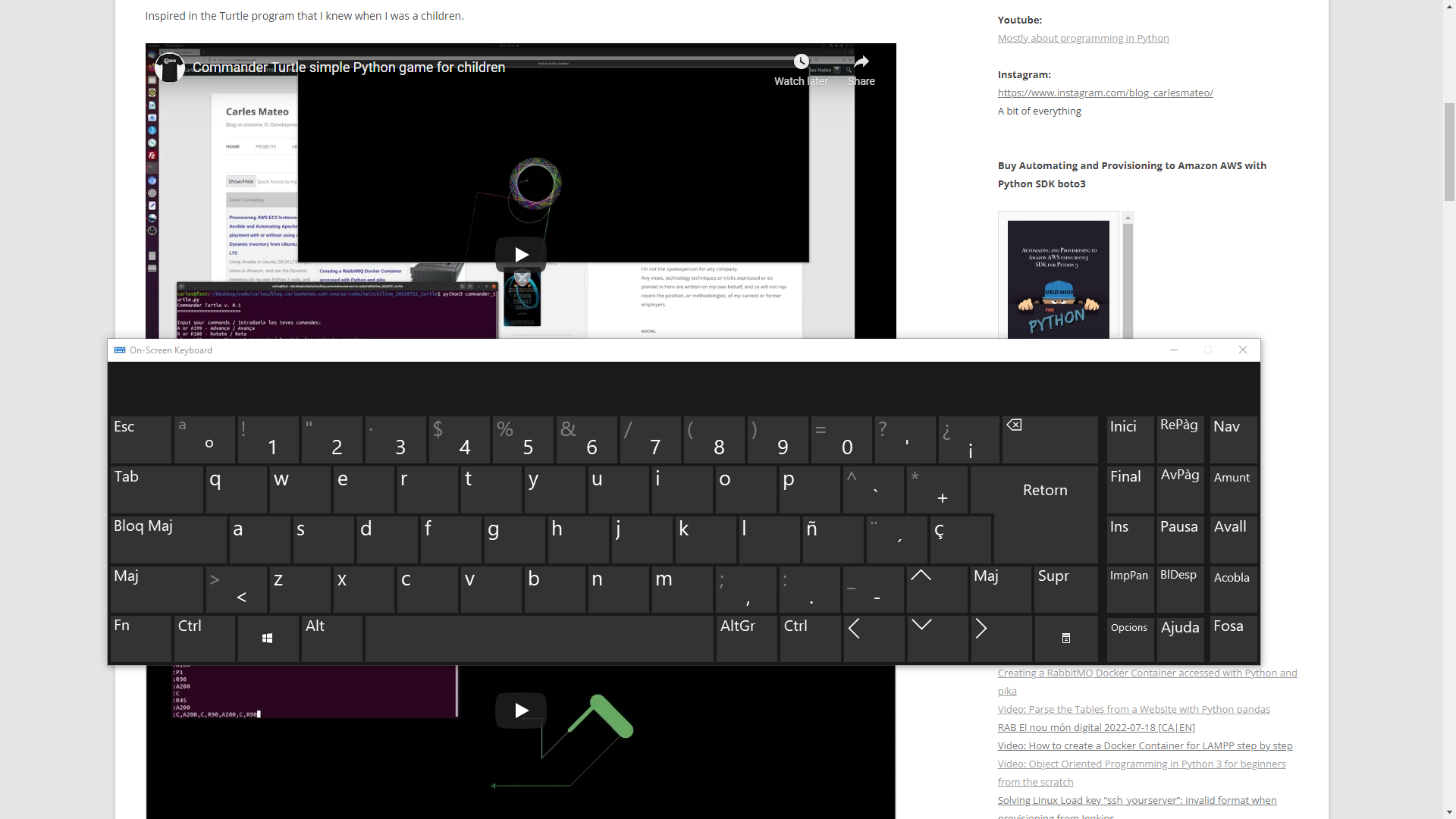Click the Supr delete key
The width and height of the screenshot is (1456, 819).
point(1065,589)
